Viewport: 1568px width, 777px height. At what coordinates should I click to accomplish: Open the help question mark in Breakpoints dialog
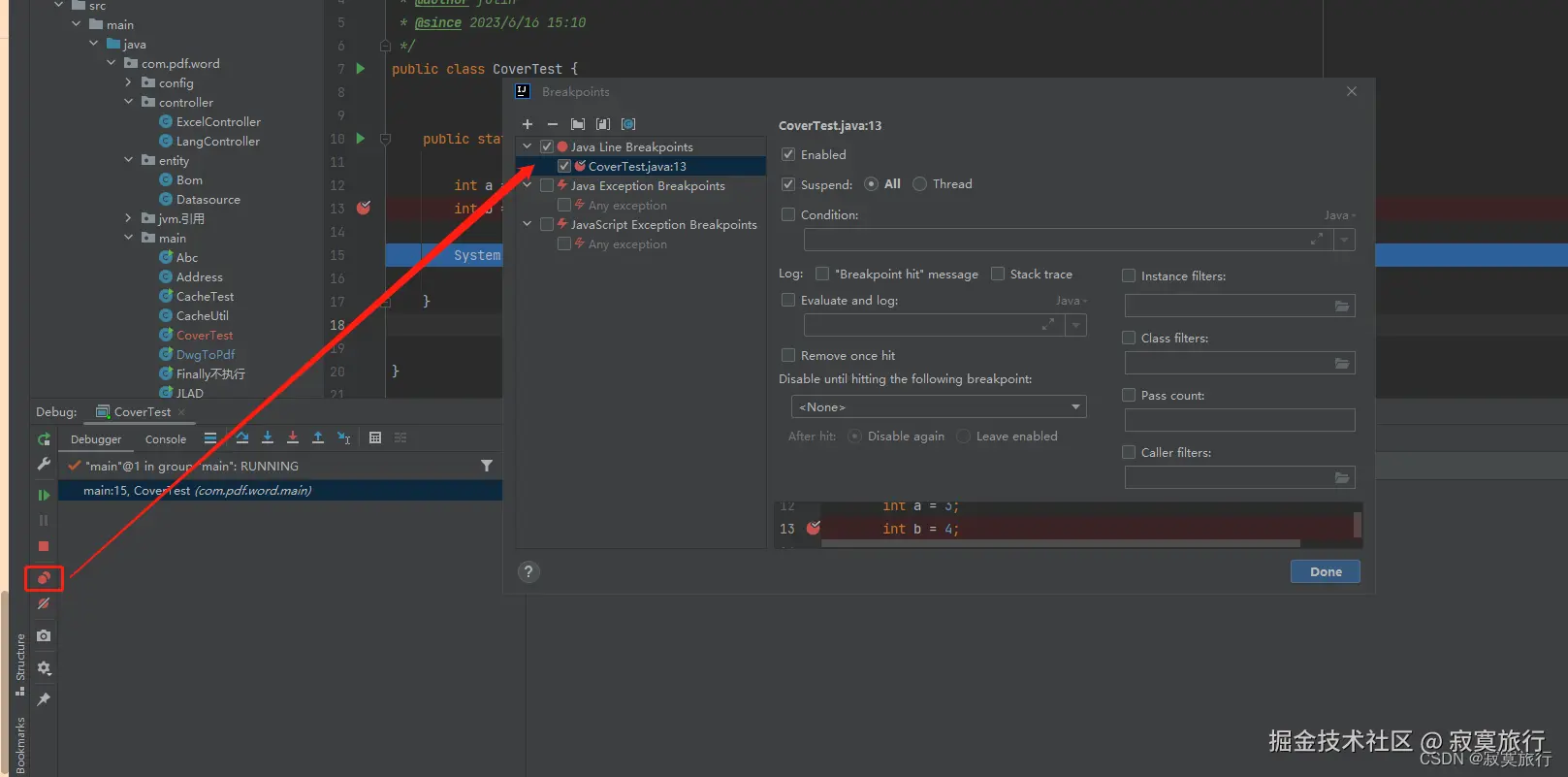click(528, 571)
